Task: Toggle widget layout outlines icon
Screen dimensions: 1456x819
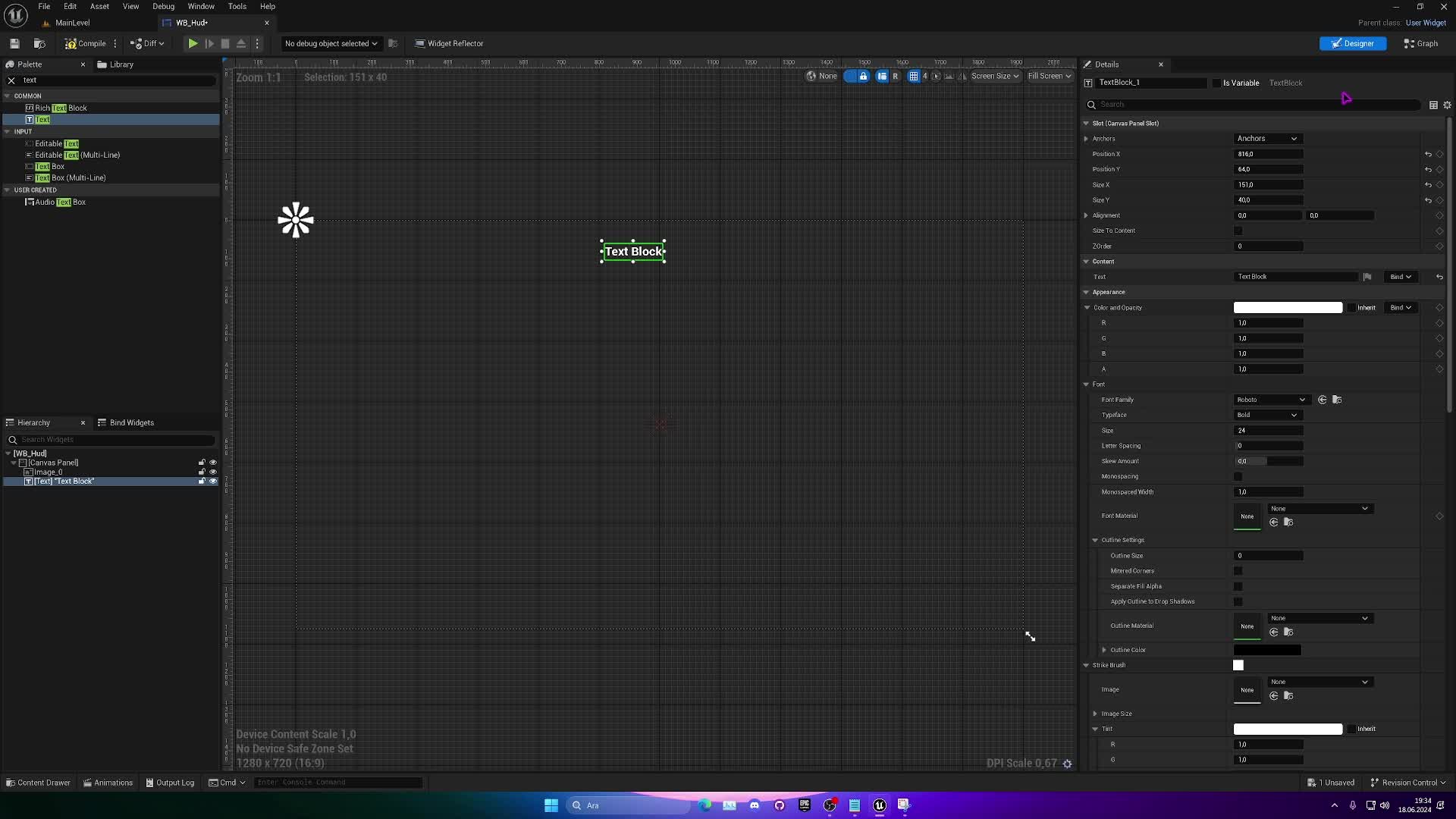Action: click(x=881, y=76)
